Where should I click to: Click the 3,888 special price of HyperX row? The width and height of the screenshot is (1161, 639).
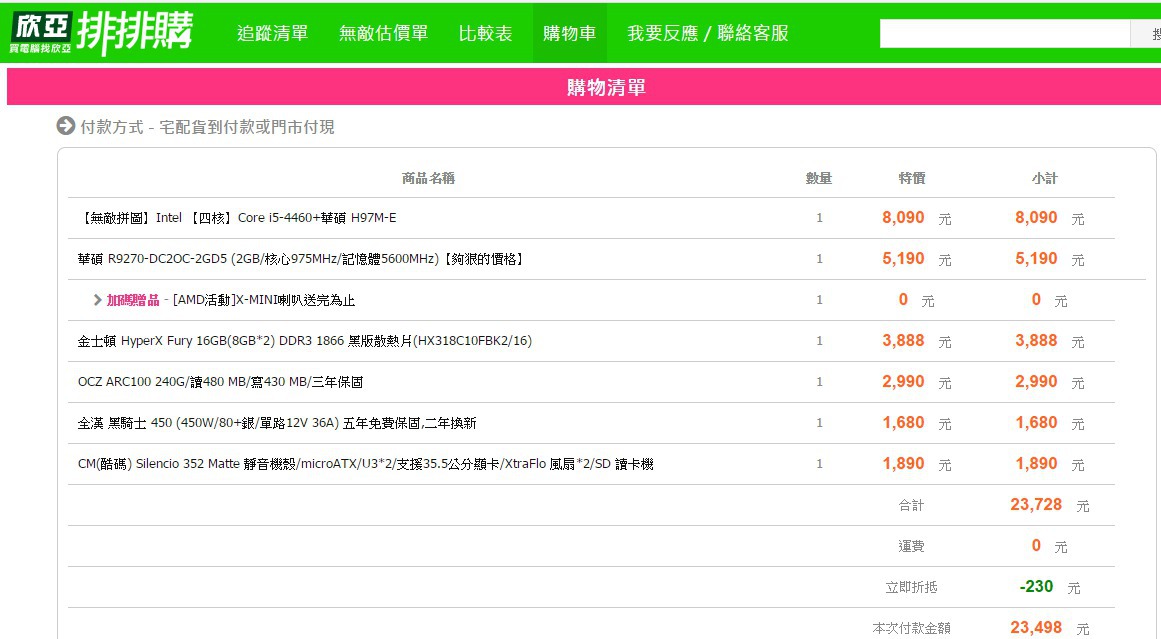(x=903, y=341)
